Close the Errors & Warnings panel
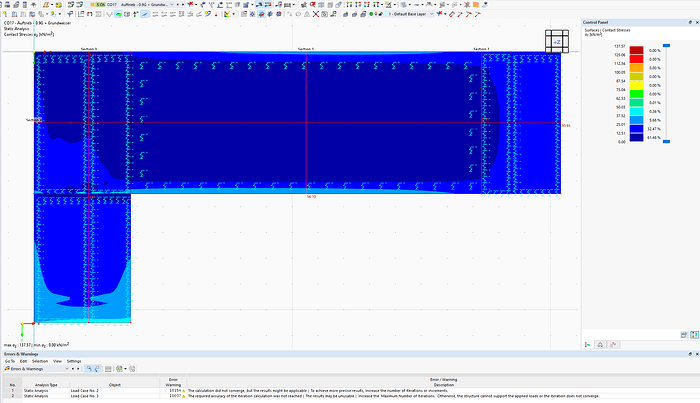The width and height of the screenshot is (700, 403). [x=696, y=354]
